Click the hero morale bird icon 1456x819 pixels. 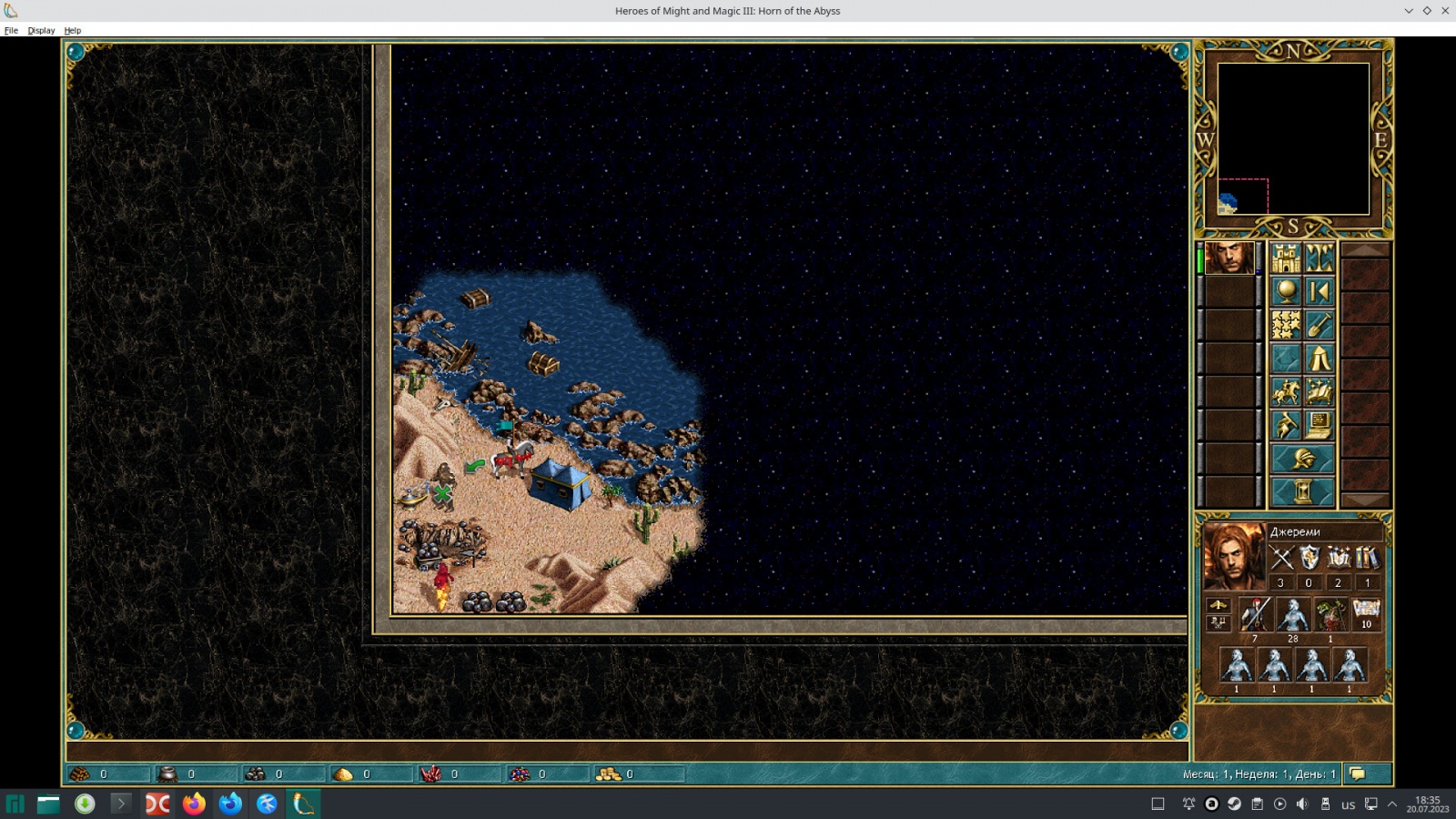coord(1218,605)
